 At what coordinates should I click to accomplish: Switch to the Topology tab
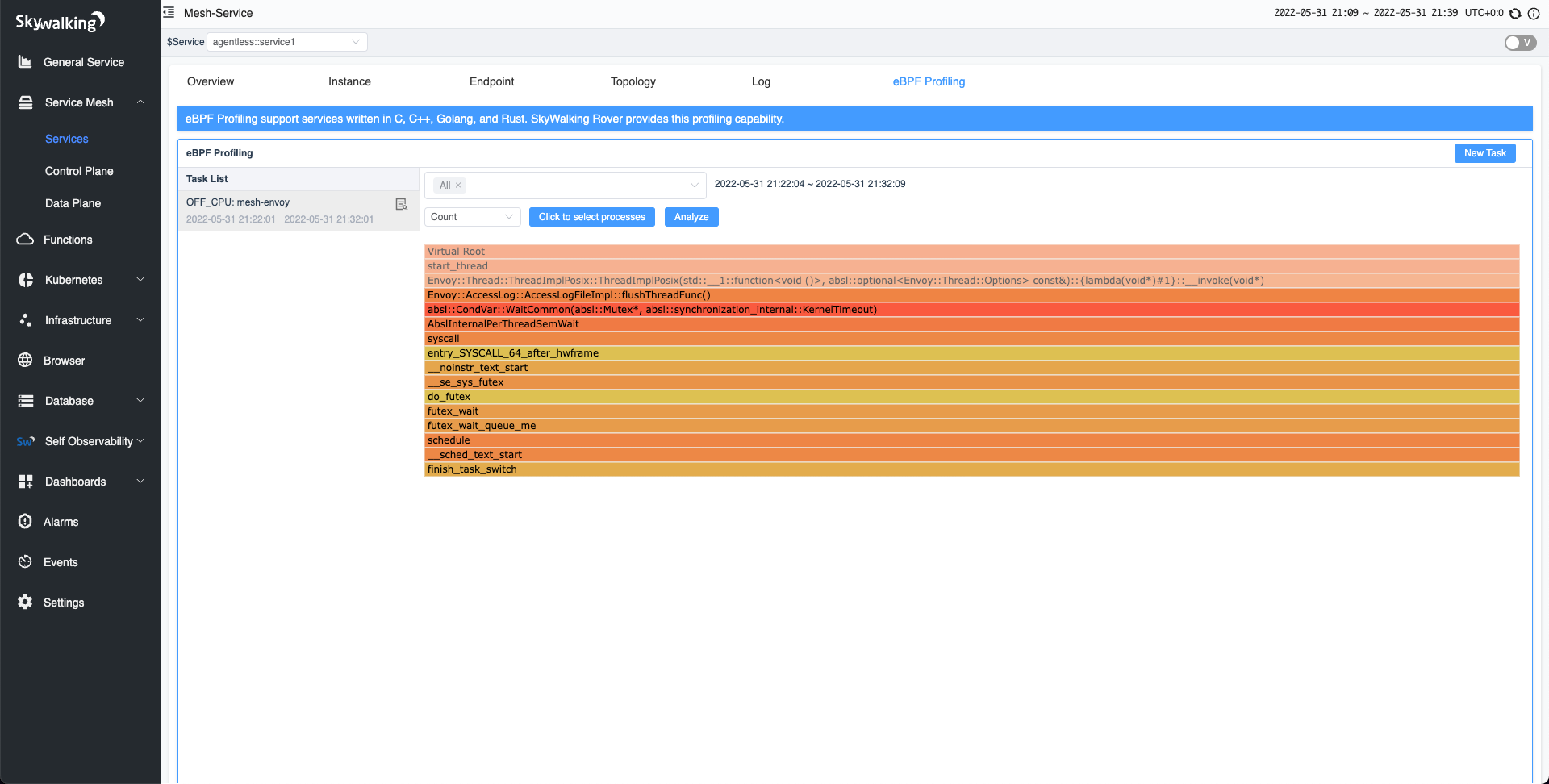coord(633,81)
